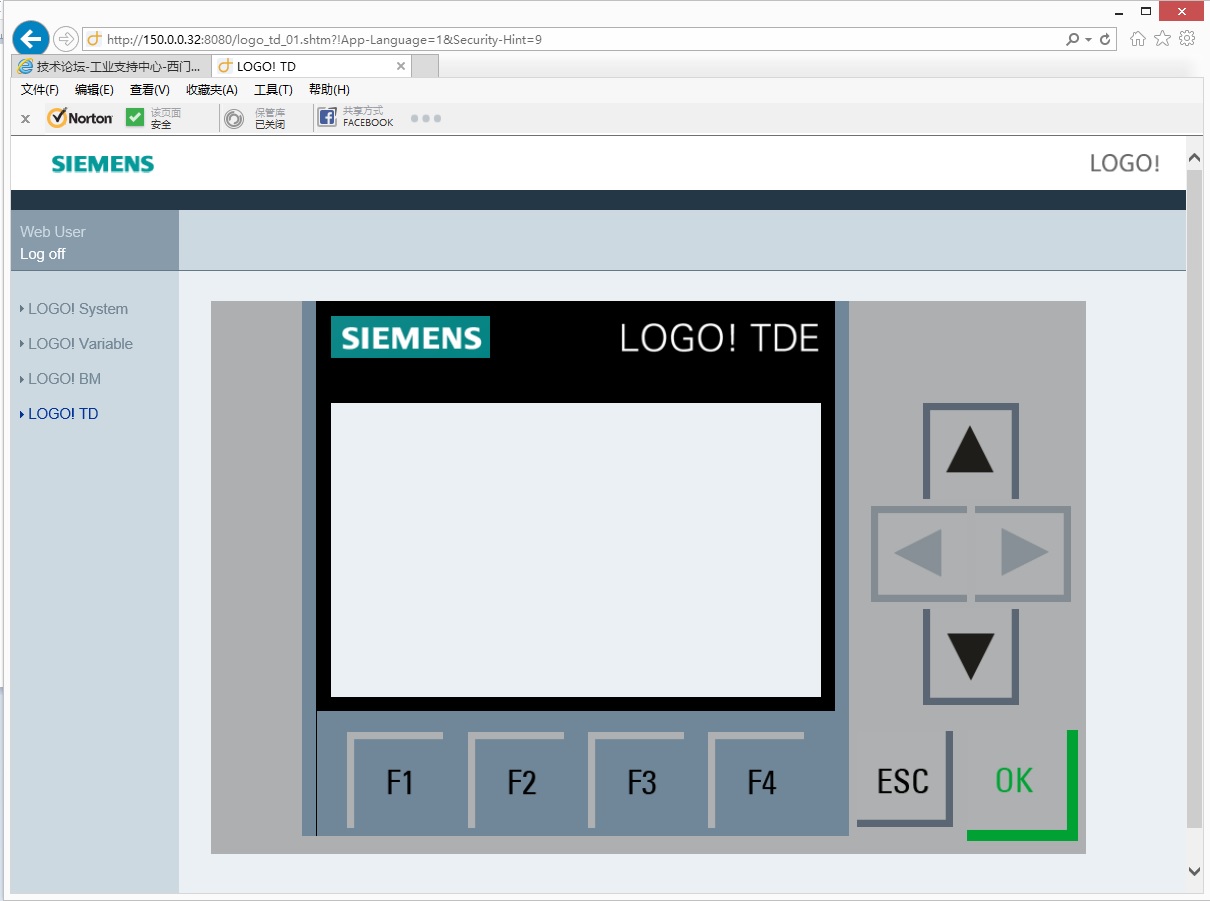1210x901 pixels.
Task: Click the Norton vault icon
Action: click(x=234, y=119)
